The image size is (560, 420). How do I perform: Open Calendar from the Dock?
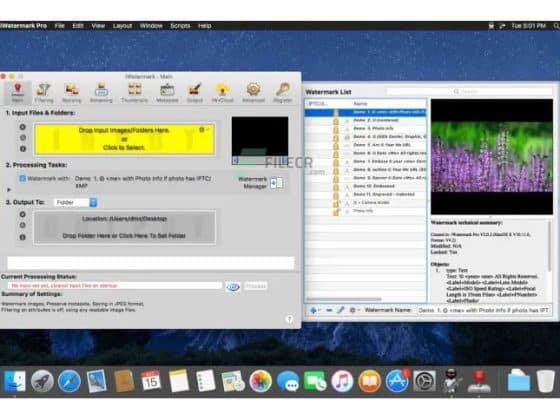[x=151, y=381]
